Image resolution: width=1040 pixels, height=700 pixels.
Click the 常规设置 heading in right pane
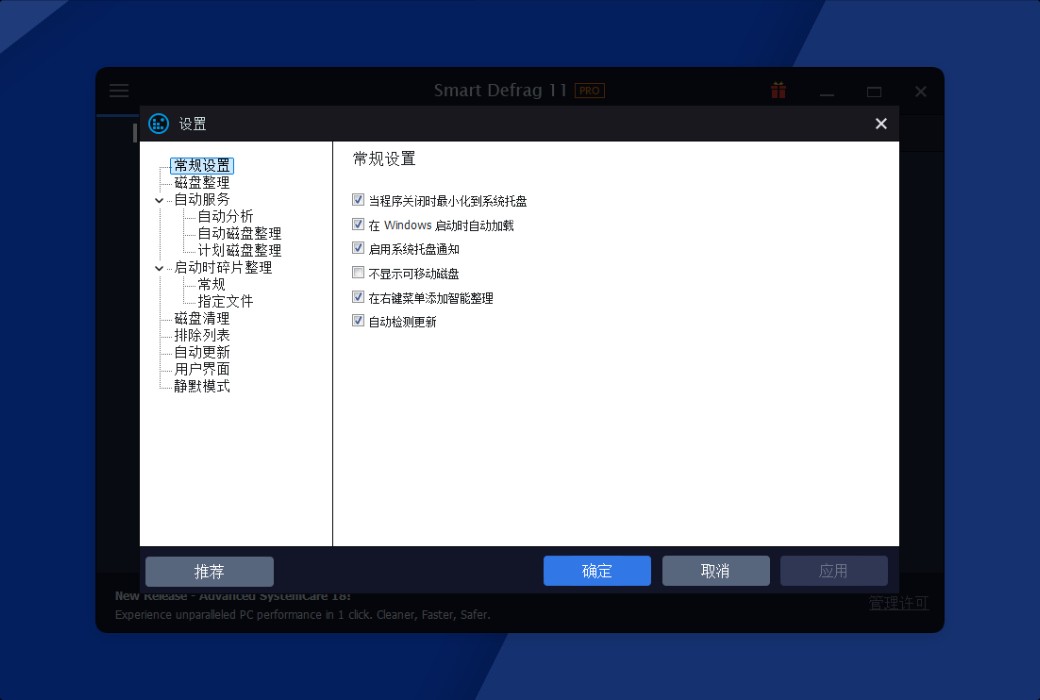pyautogui.click(x=384, y=159)
